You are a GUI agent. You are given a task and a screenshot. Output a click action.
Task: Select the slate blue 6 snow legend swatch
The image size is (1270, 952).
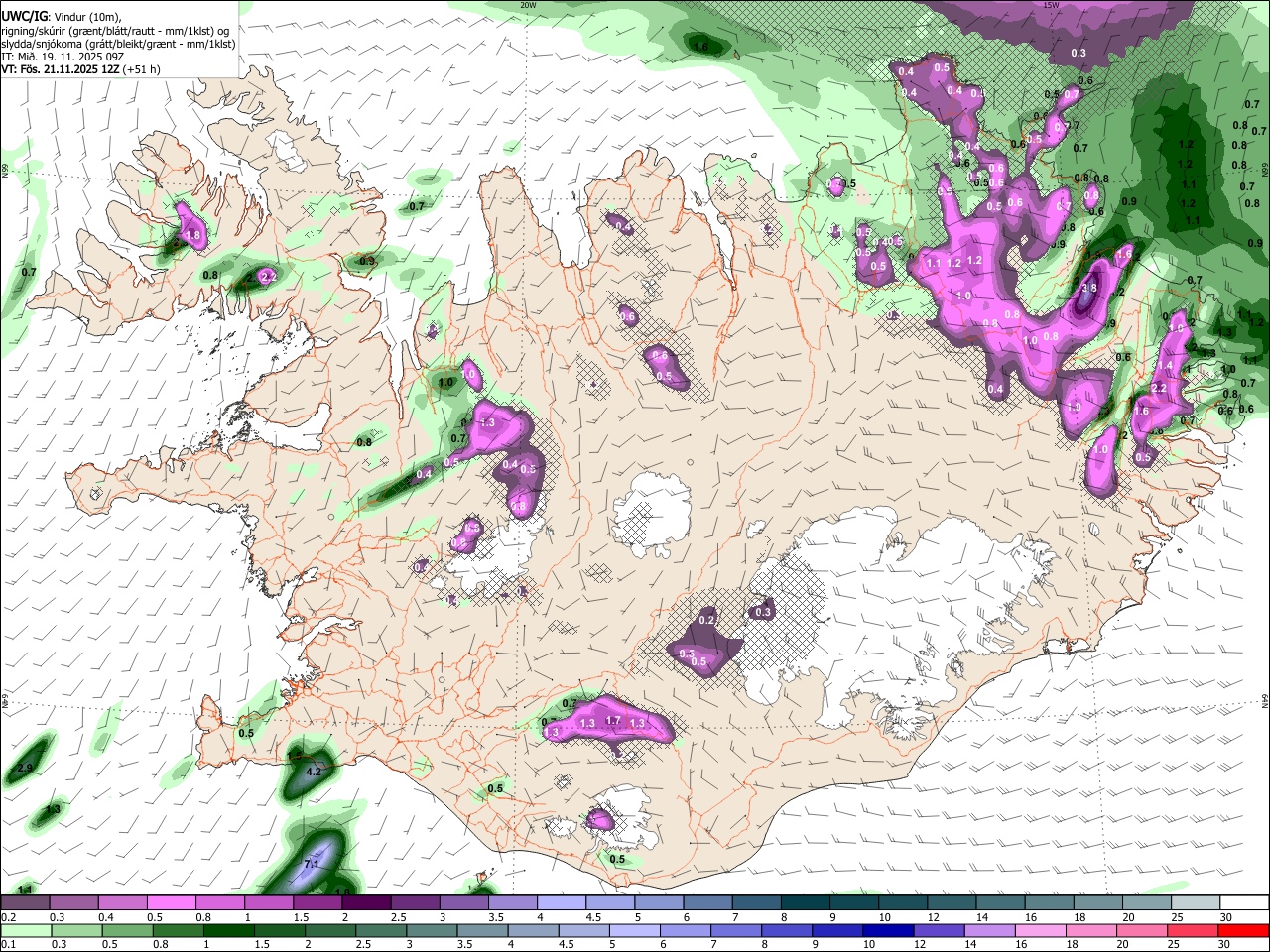click(x=708, y=903)
